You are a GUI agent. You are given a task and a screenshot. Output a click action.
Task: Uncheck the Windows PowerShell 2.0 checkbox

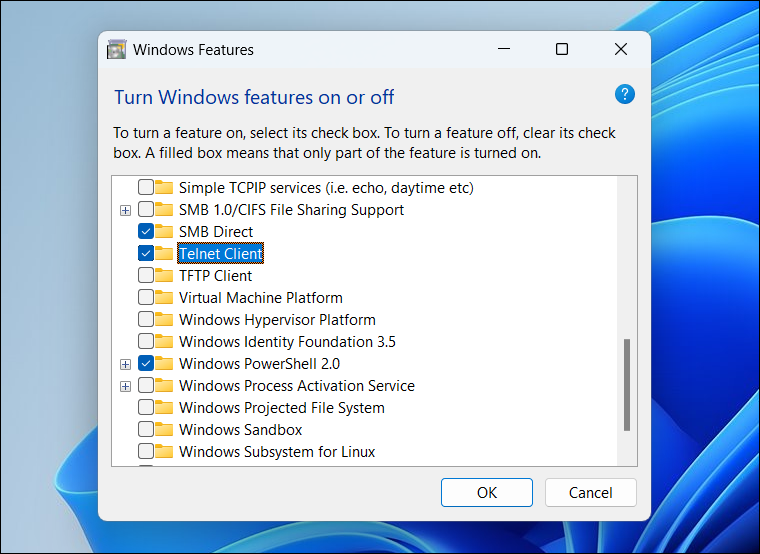(146, 363)
